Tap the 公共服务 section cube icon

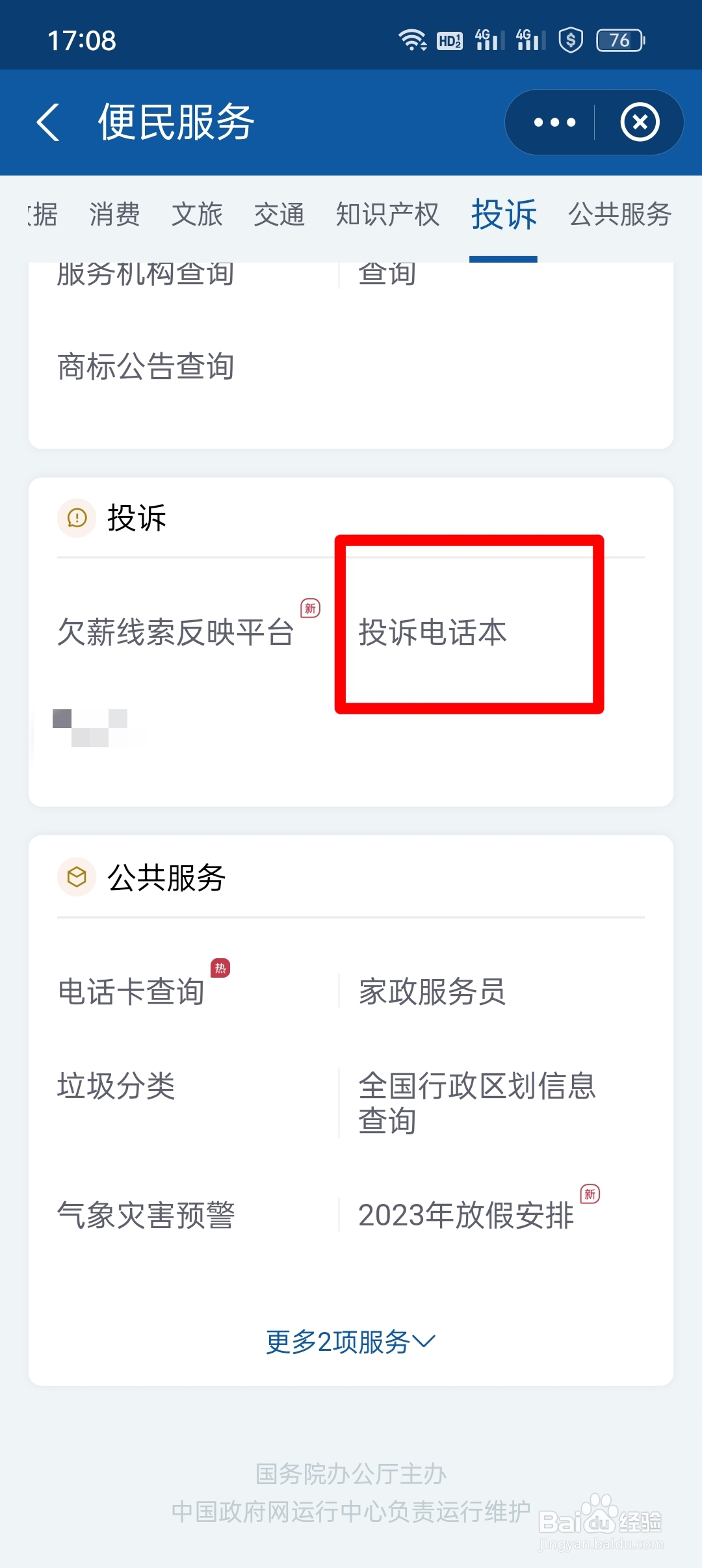(x=77, y=877)
